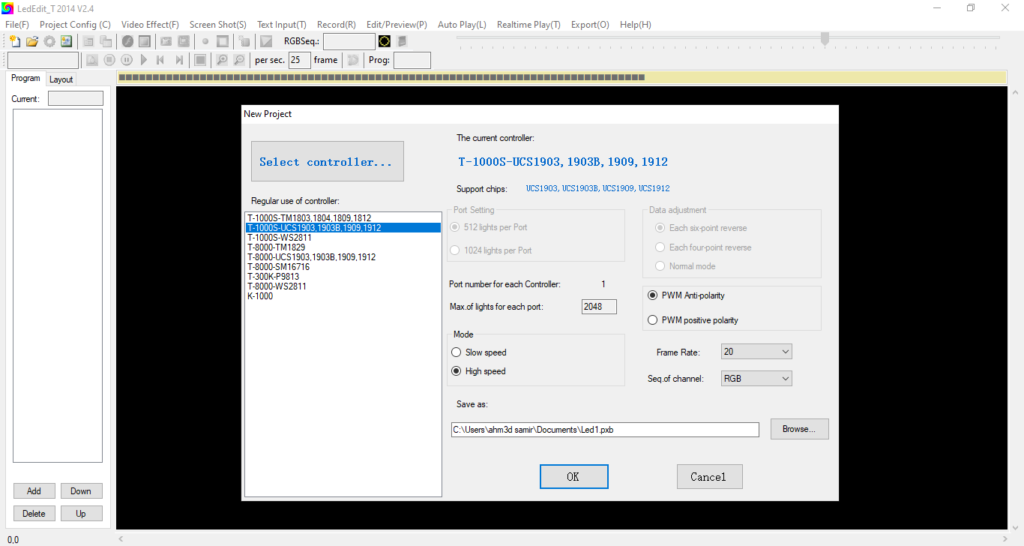Select PWM positive polarity option
This screenshot has width=1024, height=546.
tap(692, 320)
